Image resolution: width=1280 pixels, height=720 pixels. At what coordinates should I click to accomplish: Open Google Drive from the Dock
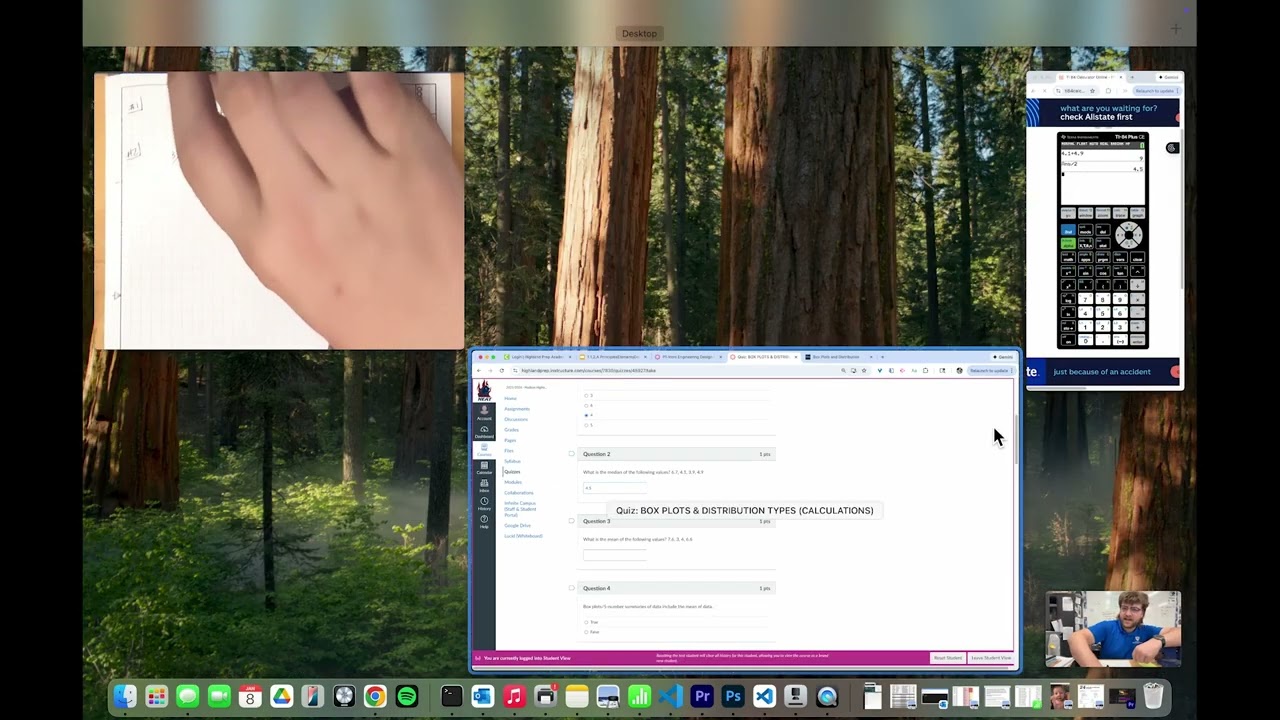281,696
